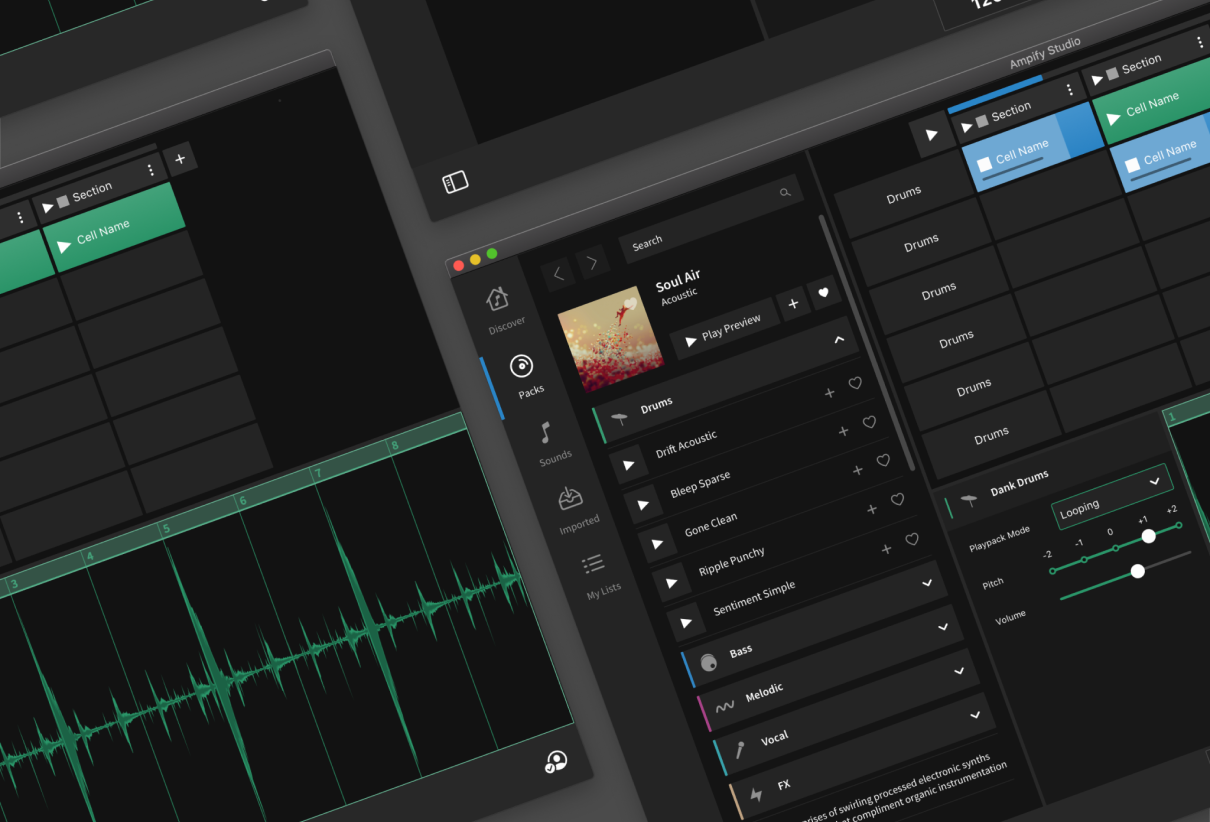Open the Looping playback mode dropdown
This screenshot has height=822, width=1210.
(x=1112, y=495)
